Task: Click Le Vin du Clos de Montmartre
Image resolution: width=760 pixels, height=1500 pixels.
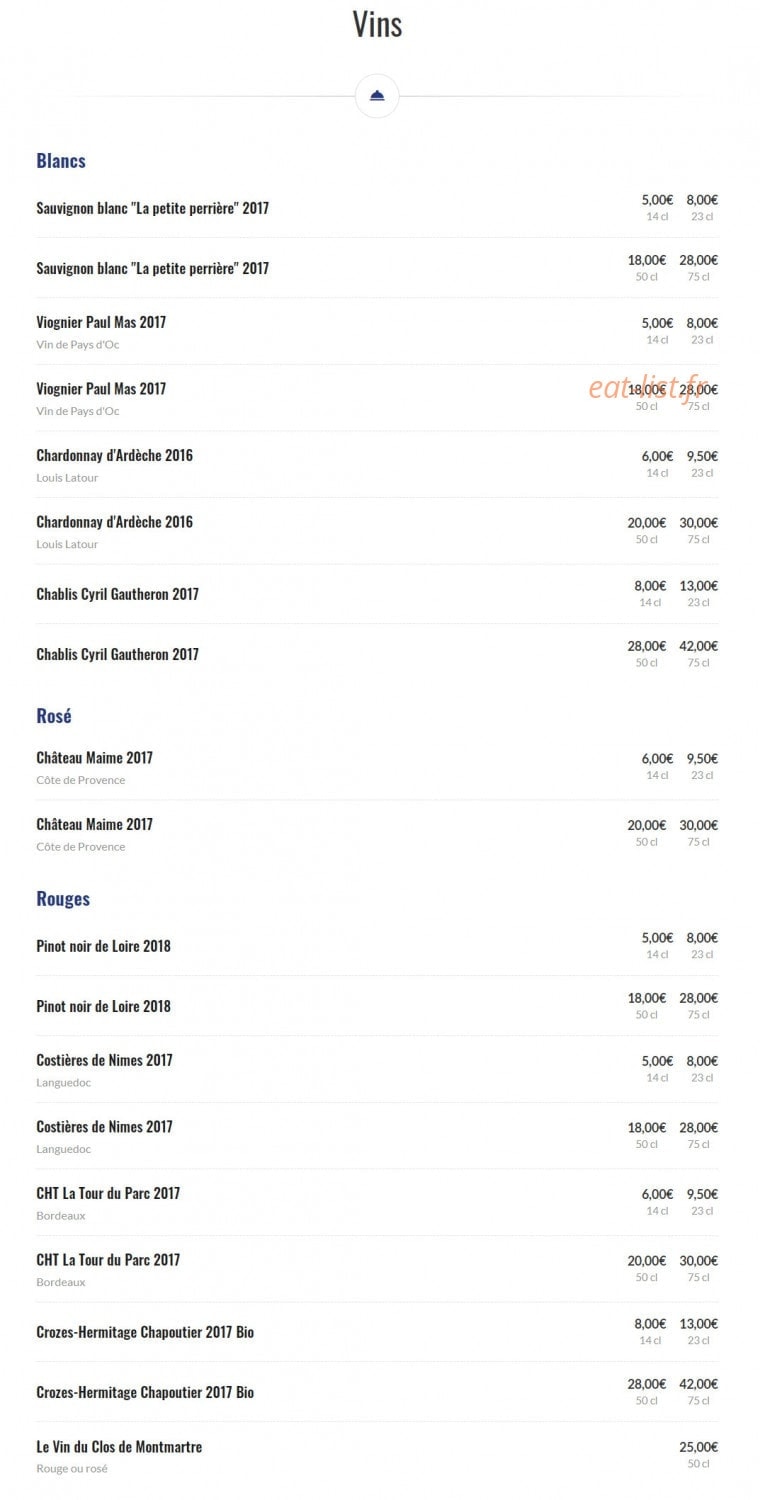Action: (119, 1447)
